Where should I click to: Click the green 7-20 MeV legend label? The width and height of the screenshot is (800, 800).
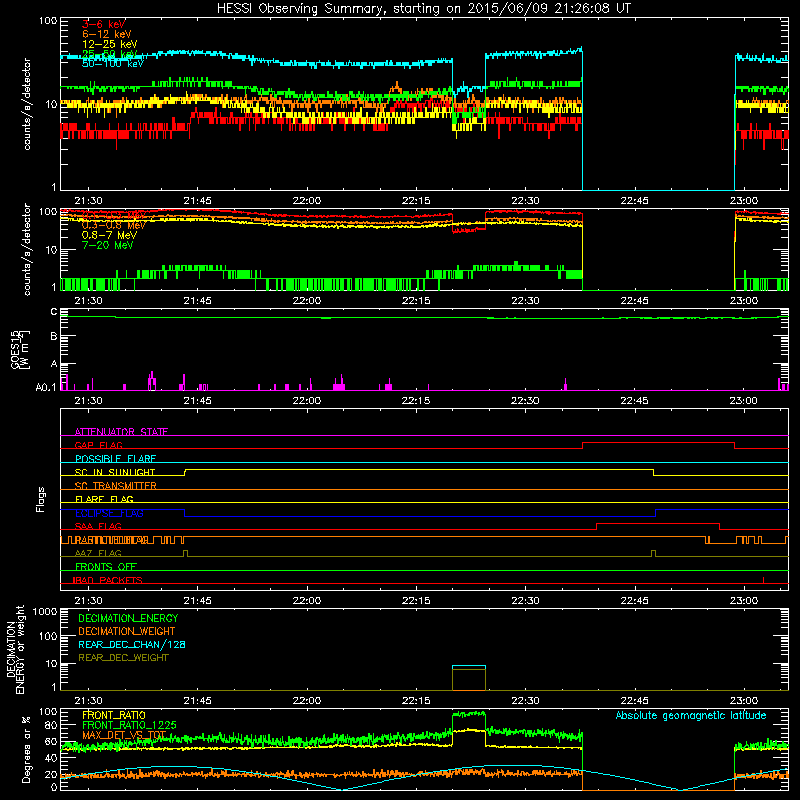pyautogui.click(x=108, y=245)
